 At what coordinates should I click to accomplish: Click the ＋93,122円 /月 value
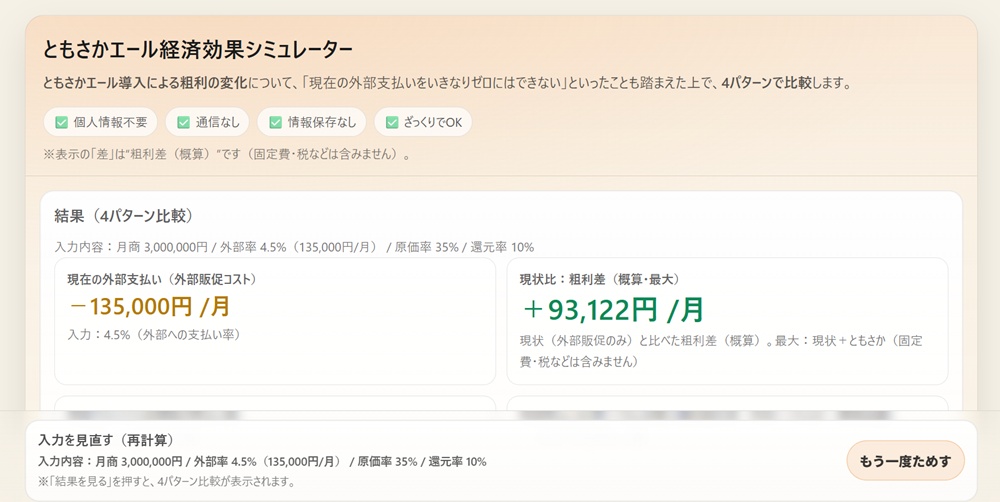[x=612, y=310]
